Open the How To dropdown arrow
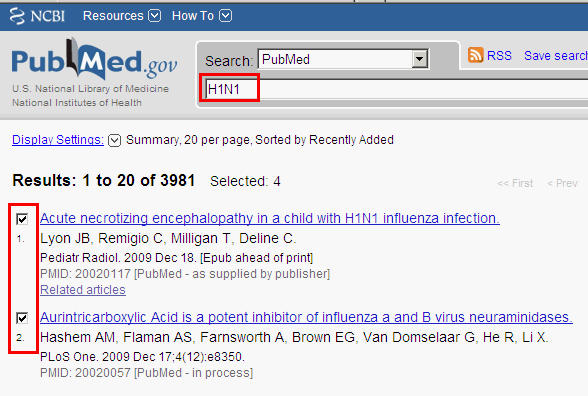Image resolution: width=588 pixels, height=396 pixels. point(226,16)
